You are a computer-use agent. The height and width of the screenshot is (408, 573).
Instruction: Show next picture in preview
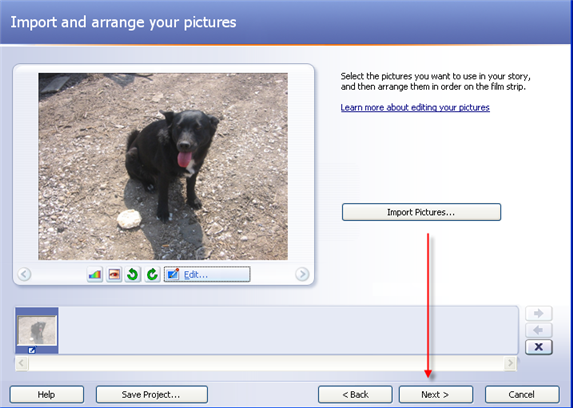tap(302, 274)
